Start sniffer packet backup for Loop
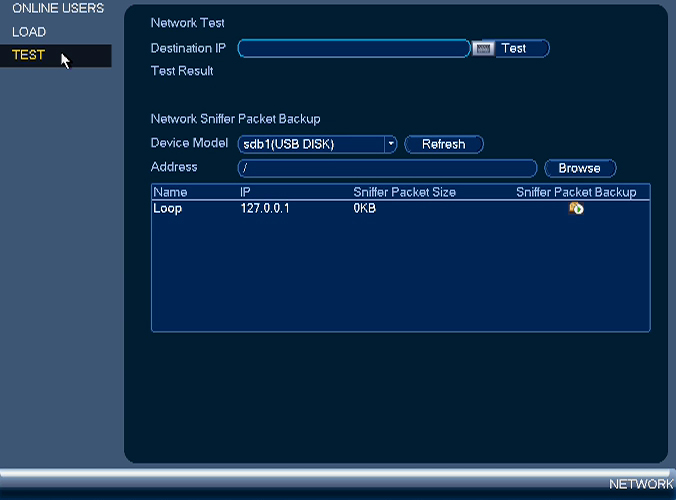Image resolution: width=676 pixels, height=500 pixels. pos(576,209)
